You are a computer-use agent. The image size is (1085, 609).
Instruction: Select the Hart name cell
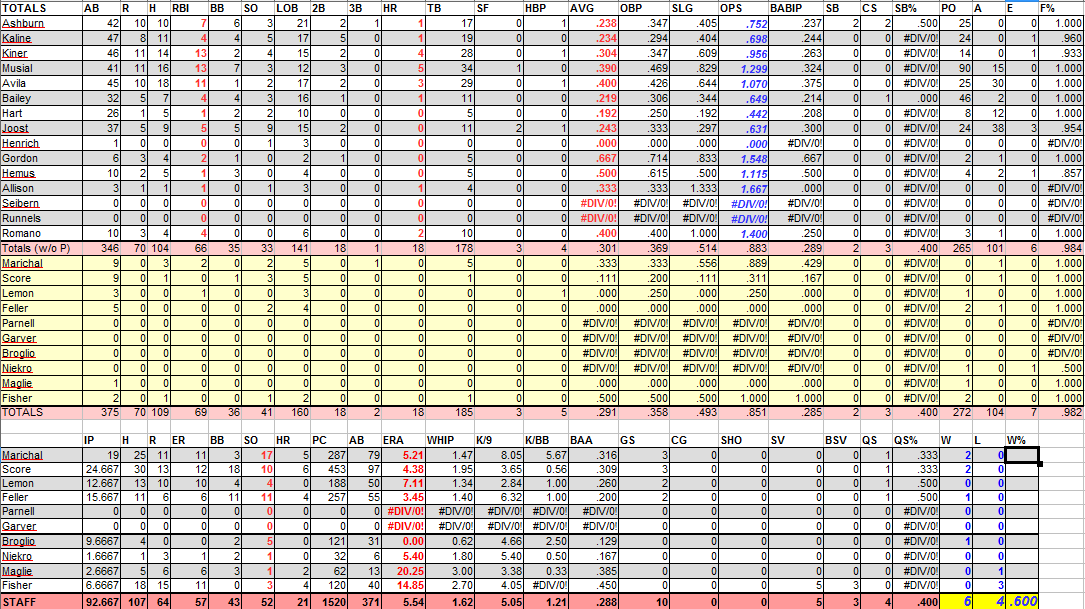41,113
